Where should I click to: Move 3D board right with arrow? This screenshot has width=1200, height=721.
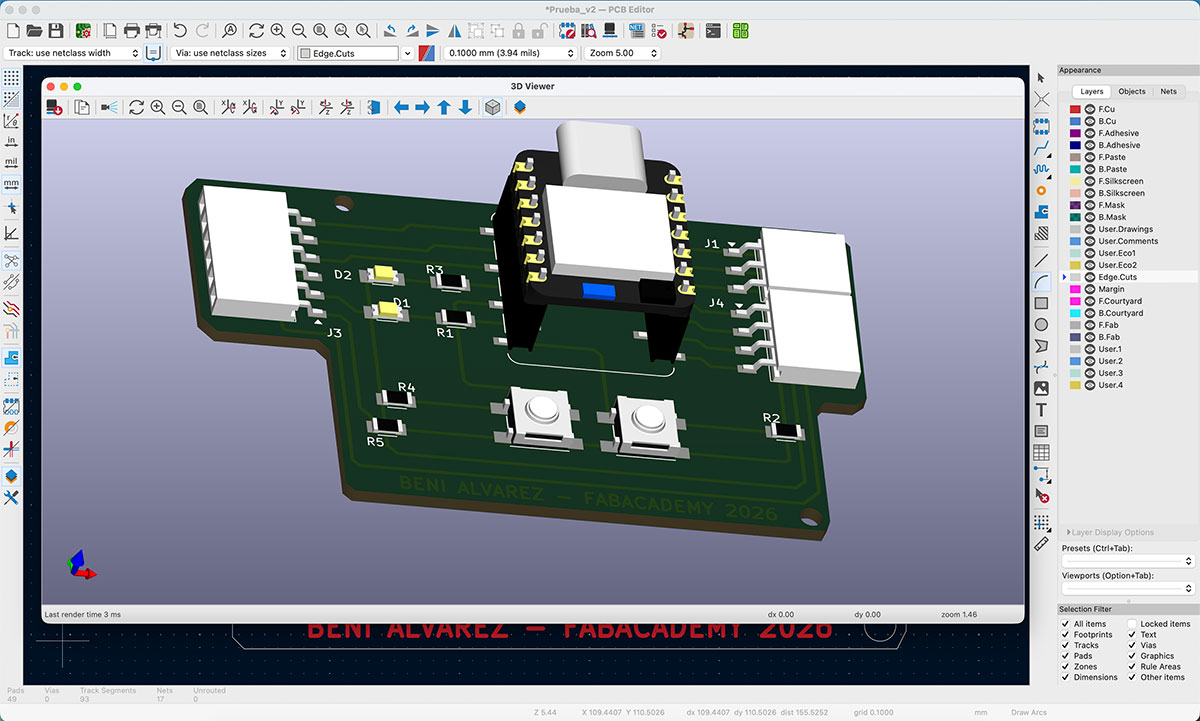(x=422, y=107)
